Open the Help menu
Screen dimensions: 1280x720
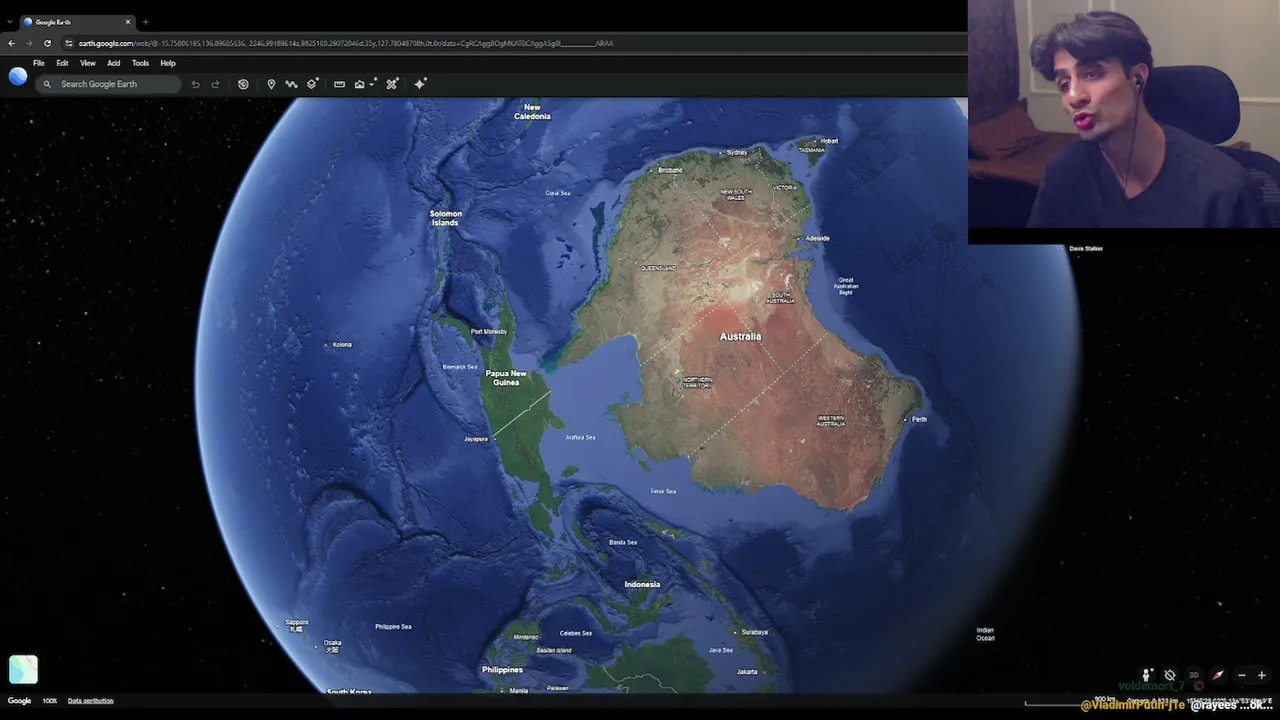[168, 63]
